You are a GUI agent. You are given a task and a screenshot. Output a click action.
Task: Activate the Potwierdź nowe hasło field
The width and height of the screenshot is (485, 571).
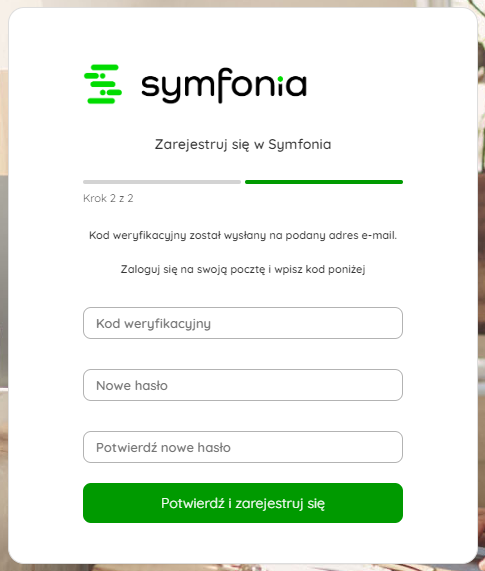[243, 447]
